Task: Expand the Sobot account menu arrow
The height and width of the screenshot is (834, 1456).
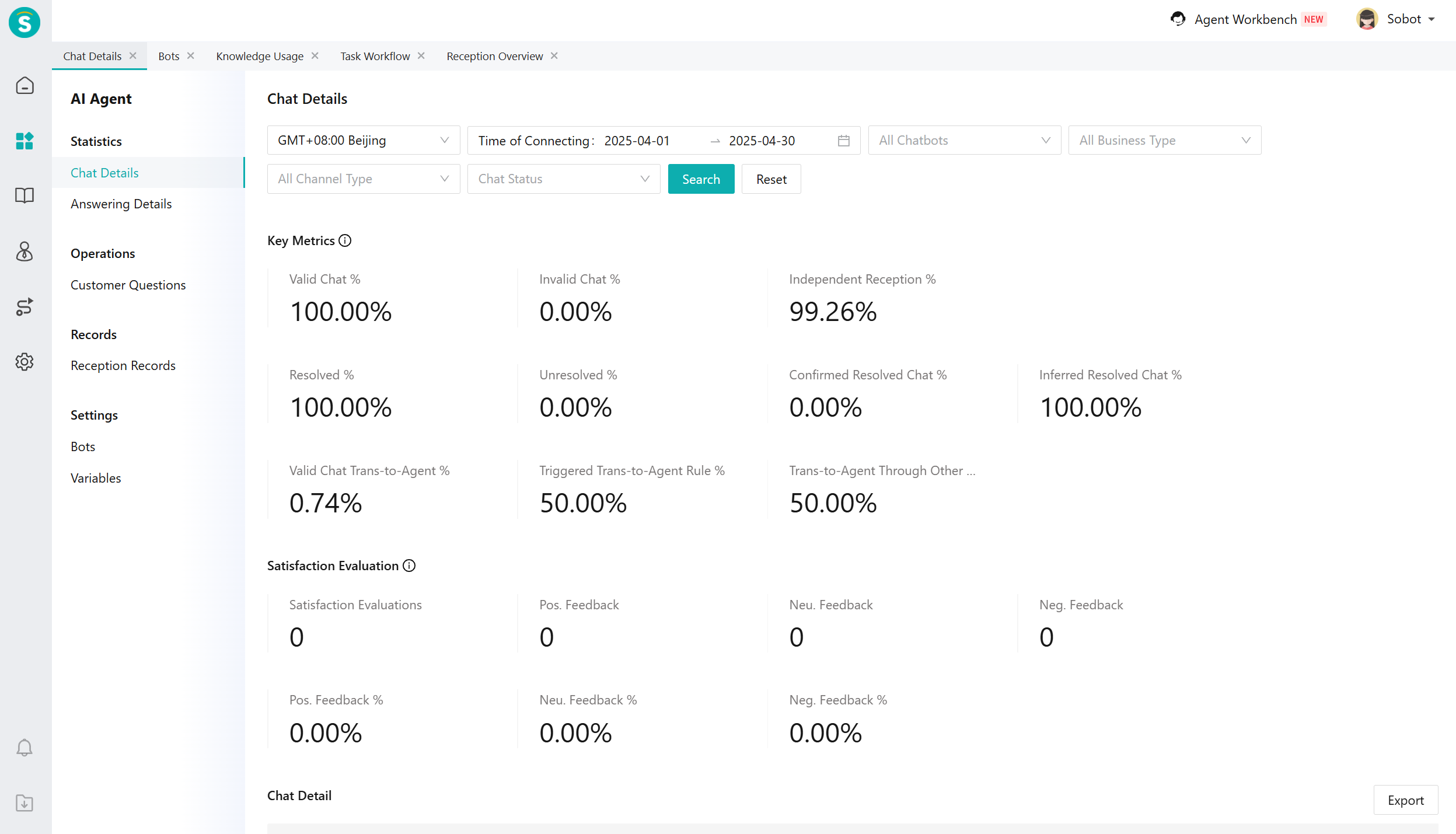Action: coord(1431,19)
